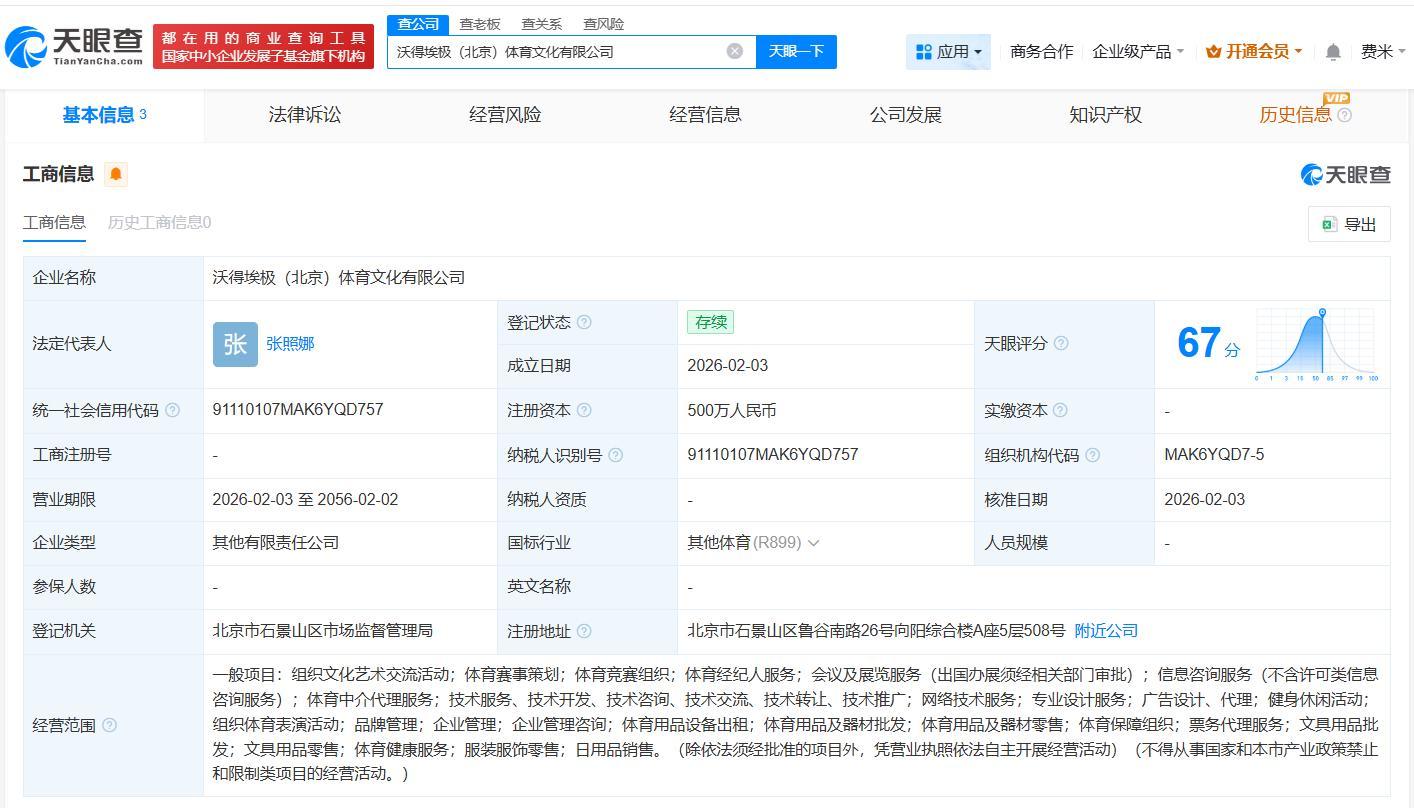Click the 张 legal representative avatar
The height and width of the screenshot is (808, 1414).
(x=235, y=344)
